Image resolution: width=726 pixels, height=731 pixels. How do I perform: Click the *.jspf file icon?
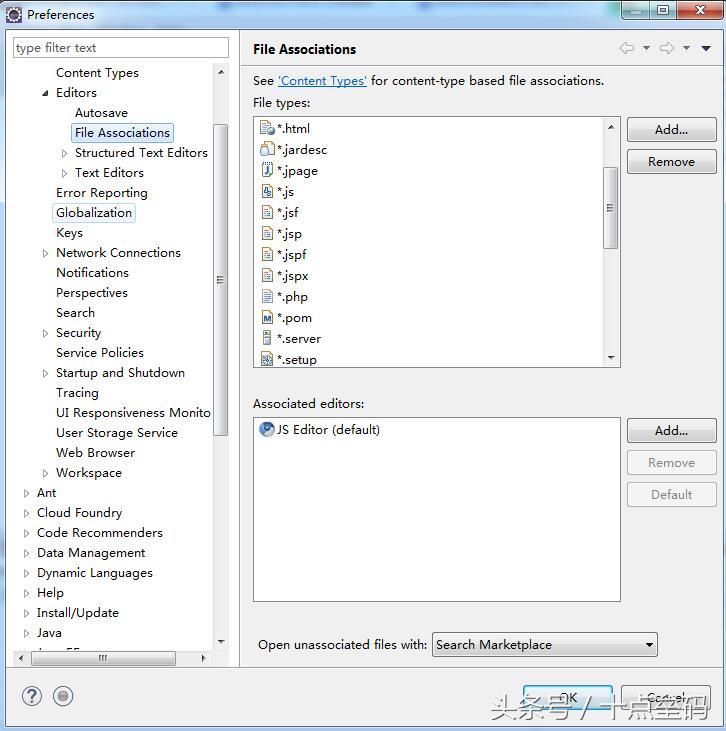(x=267, y=255)
